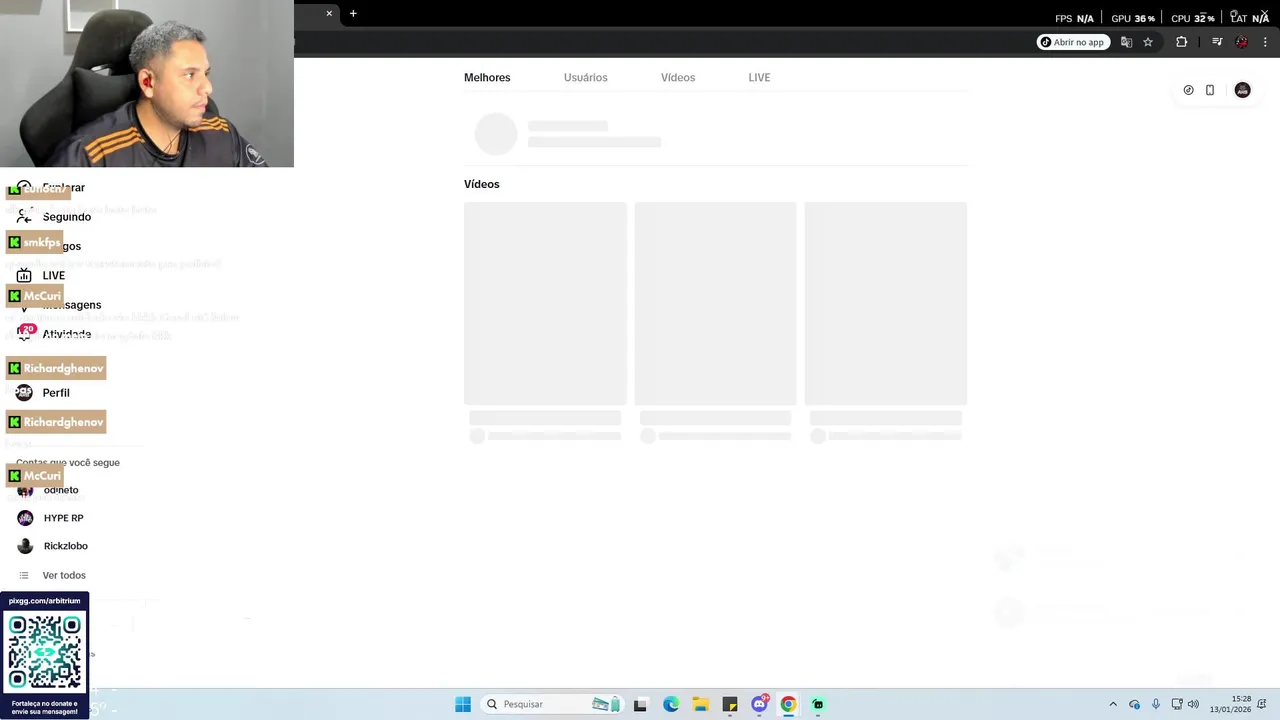
Task: Switch to the Usuários tab
Action: click(585, 77)
